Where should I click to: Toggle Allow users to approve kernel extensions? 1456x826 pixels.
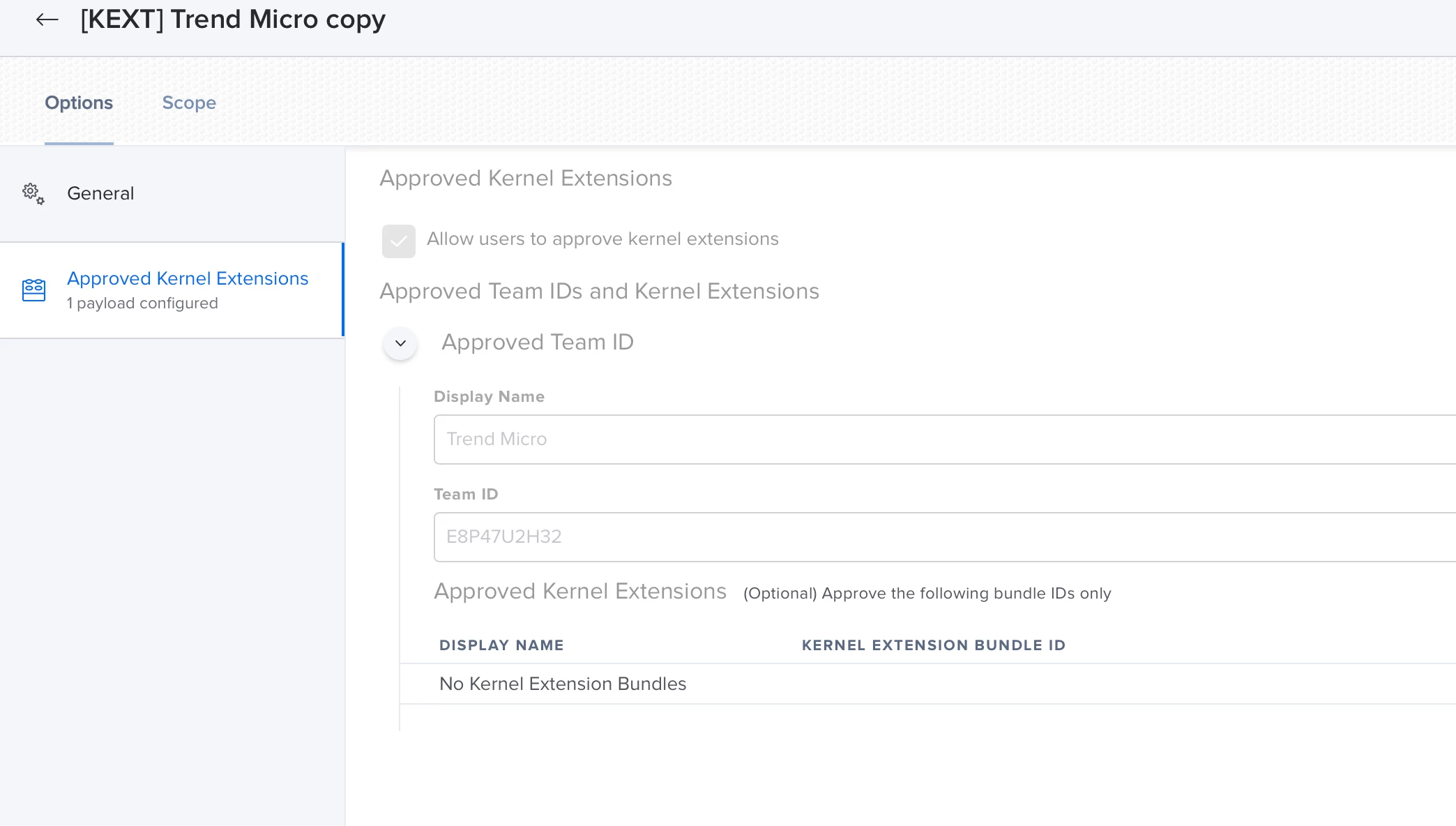pos(398,241)
